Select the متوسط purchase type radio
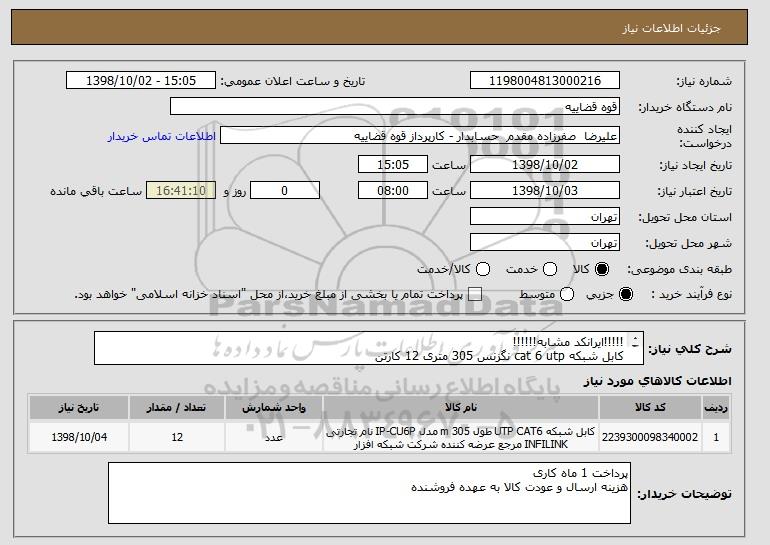Viewport: 770px width, 545px height. click(567, 294)
